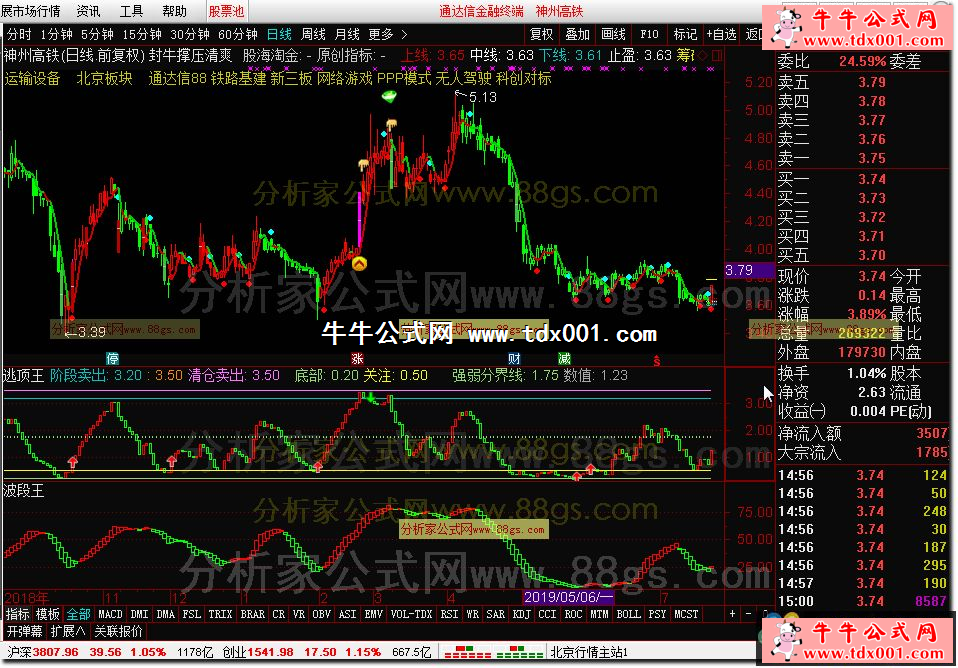The height and width of the screenshot is (668, 958).
Task: Click the 3.79 price tag on the price axis
Action: [x=748, y=270]
